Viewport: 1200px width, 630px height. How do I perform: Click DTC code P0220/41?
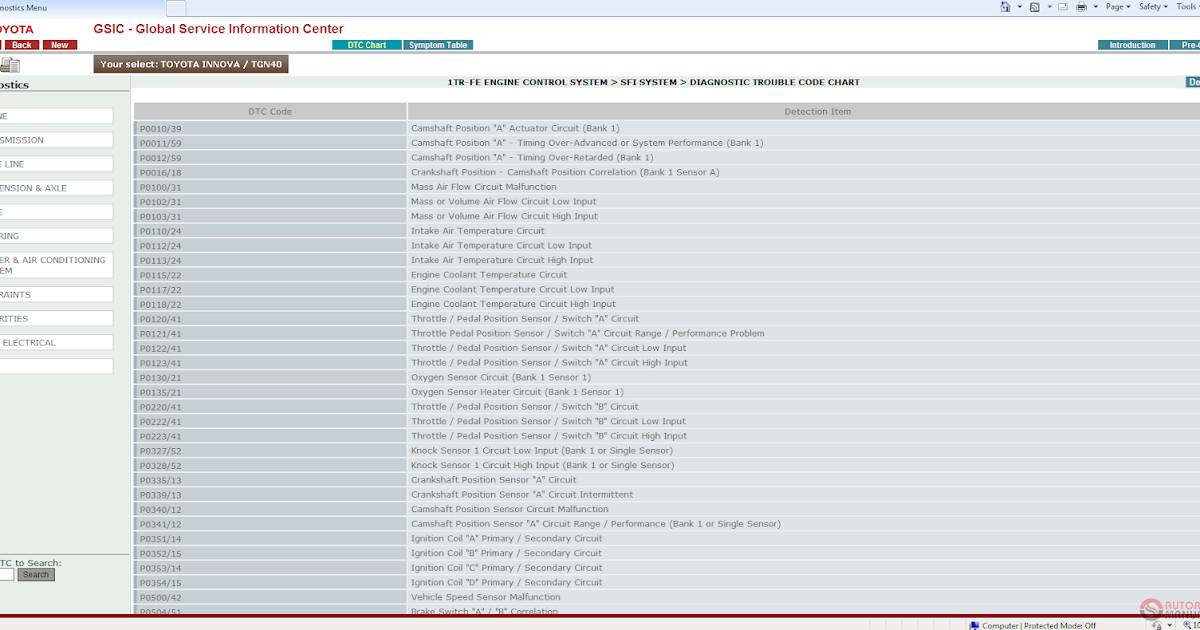tap(161, 407)
